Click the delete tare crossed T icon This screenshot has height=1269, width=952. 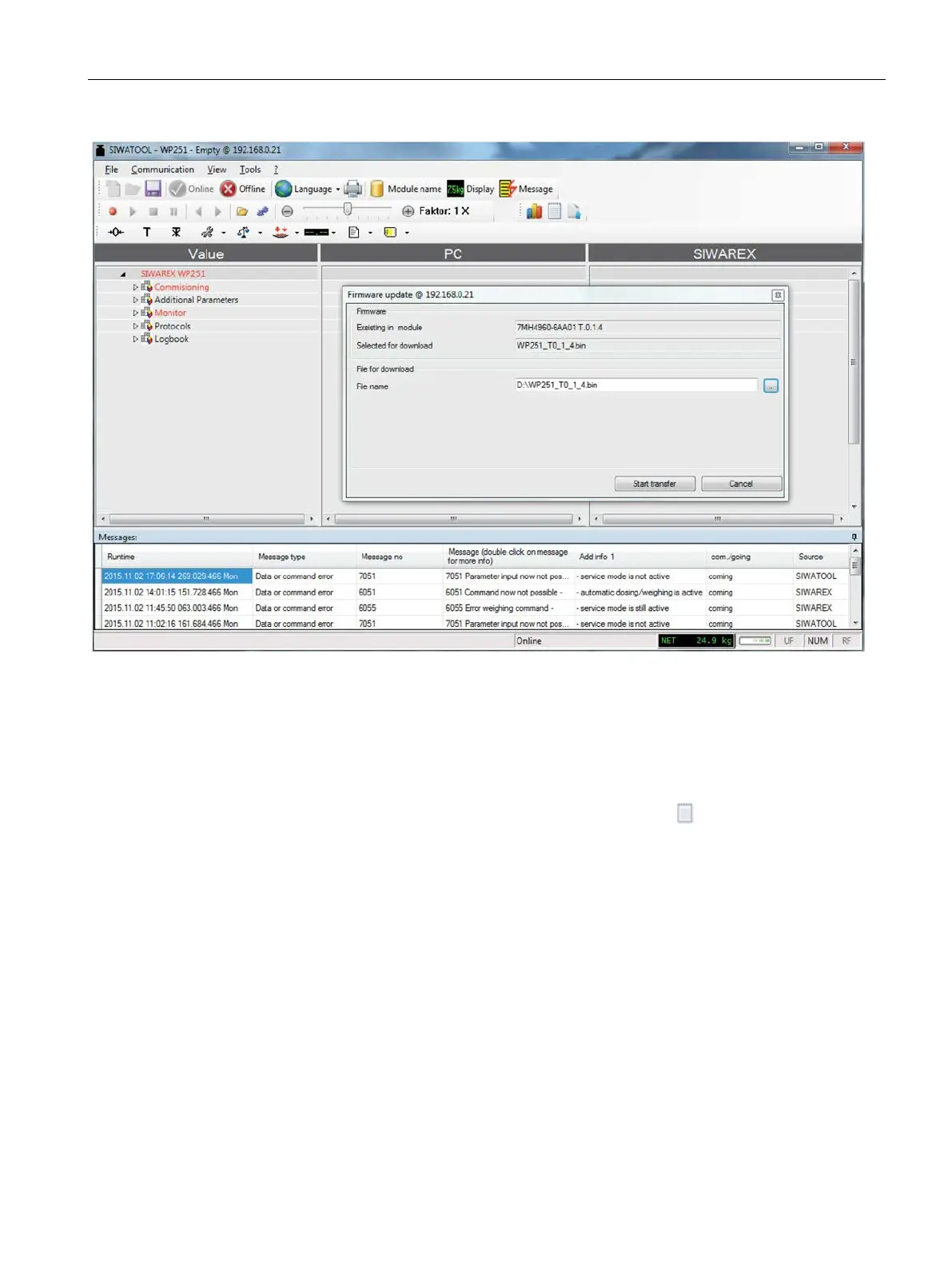point(176,232)
